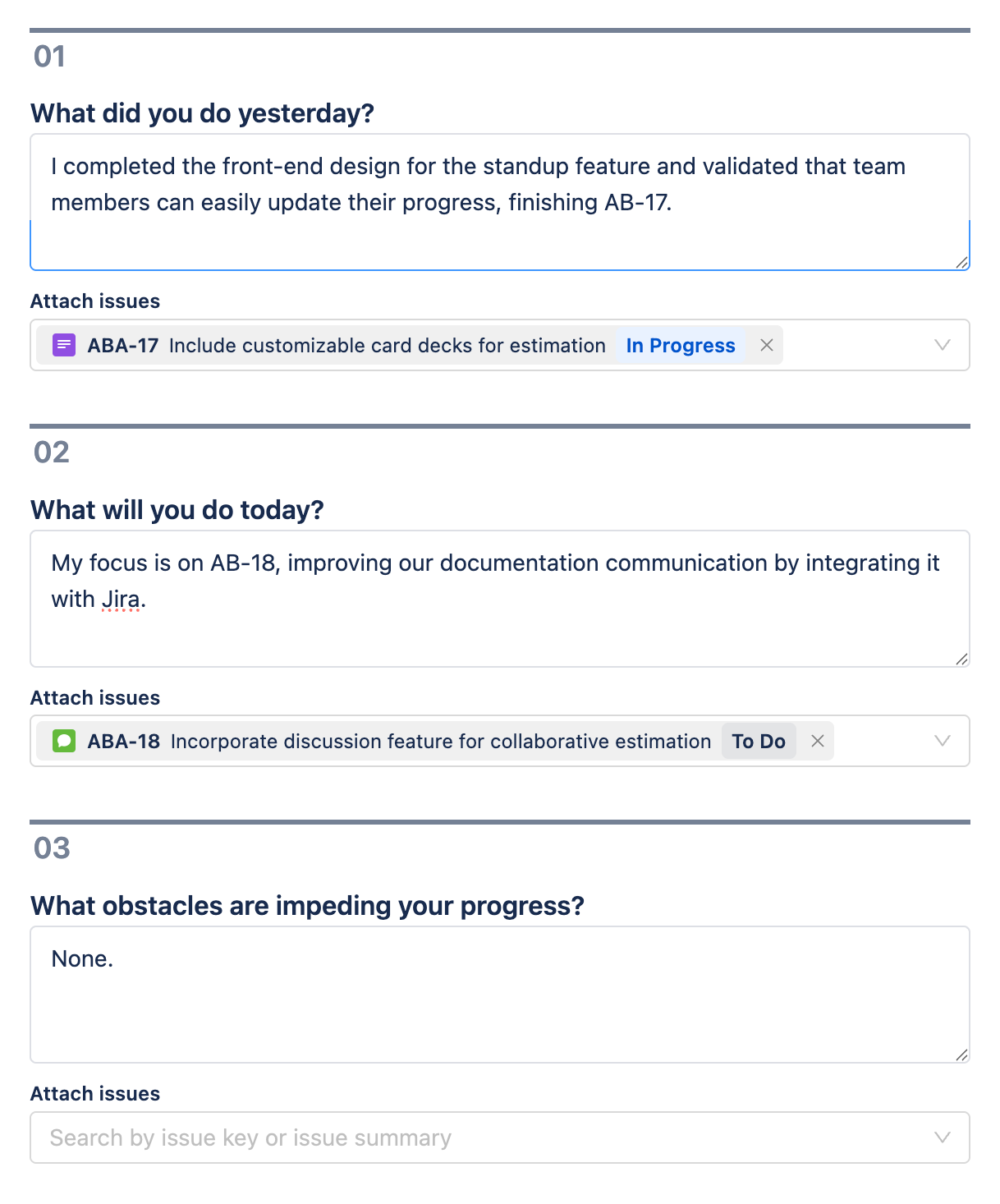Click the ABA-18 issue key label

[x=124, y=741]
